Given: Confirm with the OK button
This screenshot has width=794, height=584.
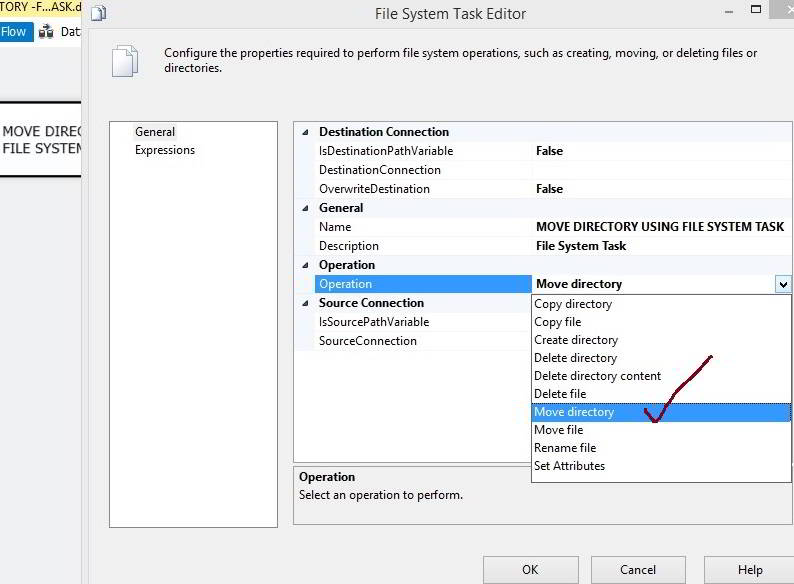Looking at the screenshot, I should pos(530,570).
